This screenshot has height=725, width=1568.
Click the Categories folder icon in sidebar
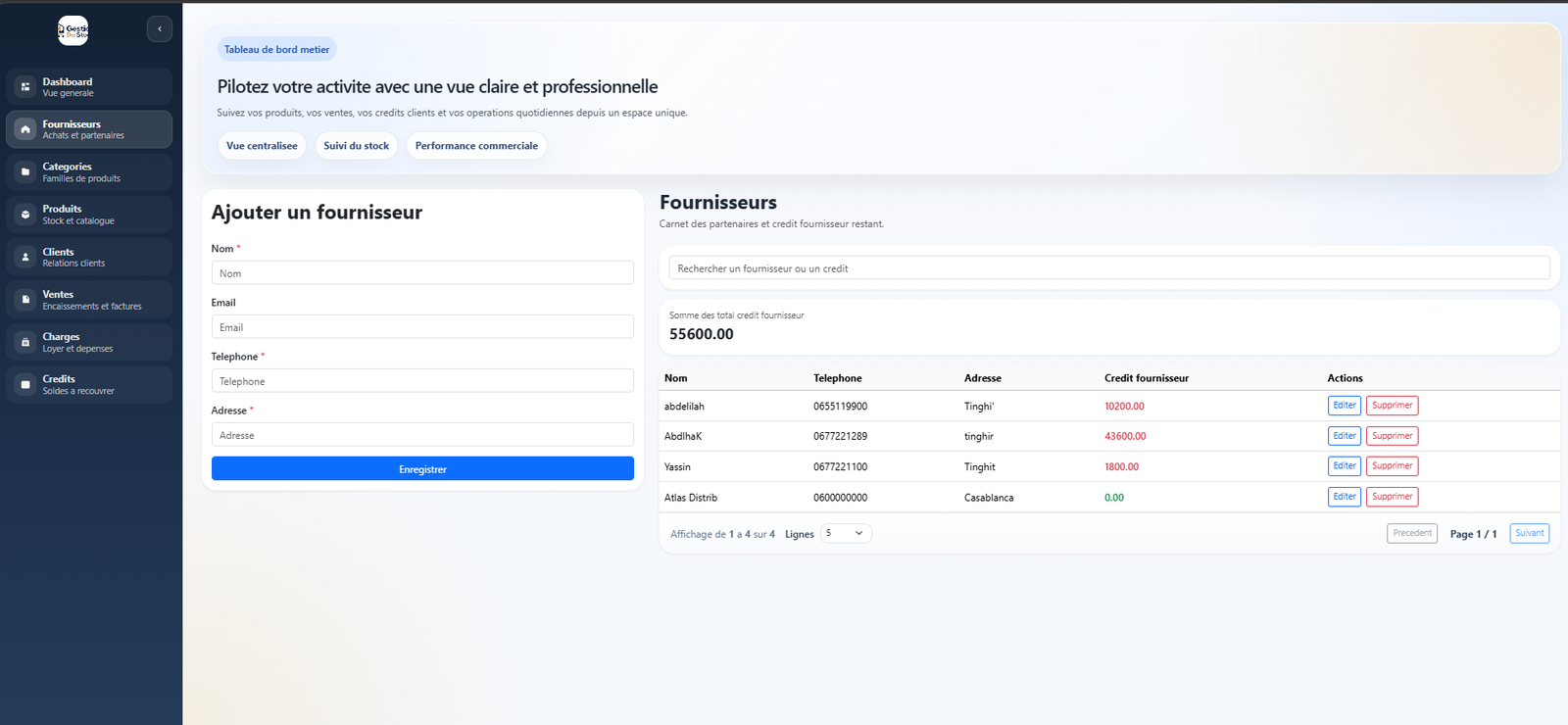25,172
